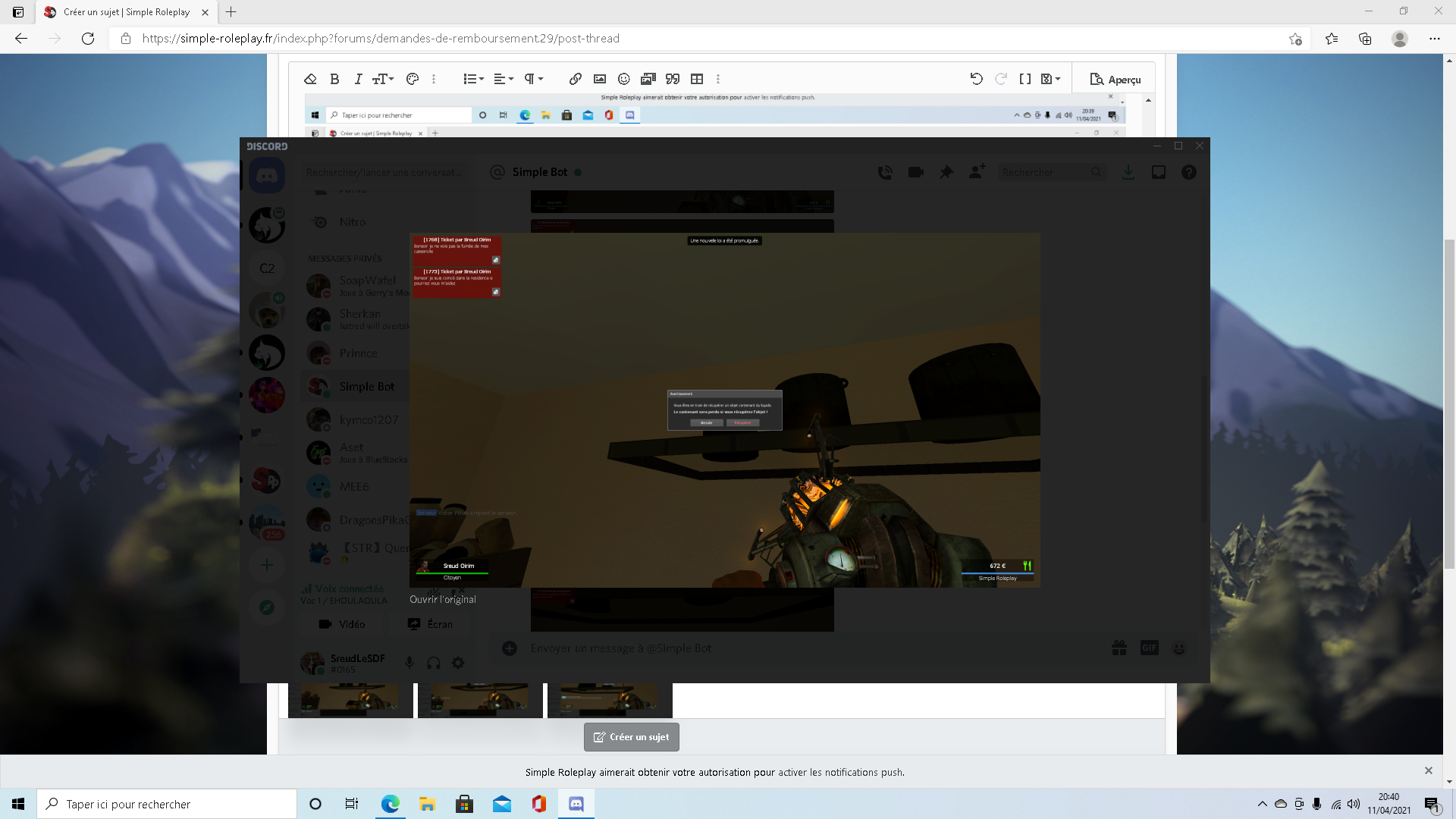Image resolution: width=1456 pixels, height=819 pixels.
Task: Close the 'Créer un sujet' browser tab
Action: (205, 12)
